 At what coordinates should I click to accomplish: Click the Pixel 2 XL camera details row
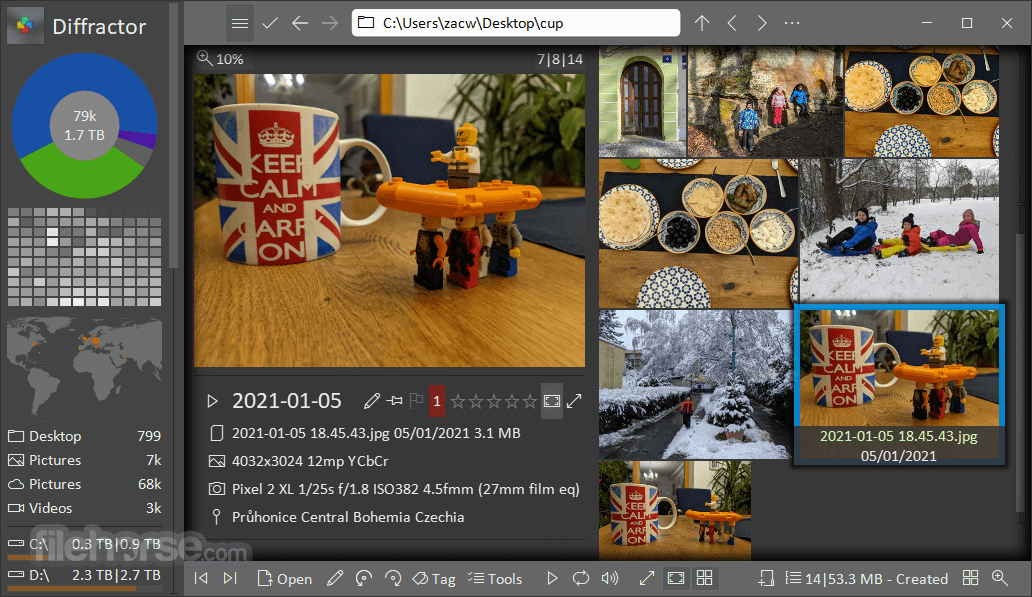click(x=394, y=489)
